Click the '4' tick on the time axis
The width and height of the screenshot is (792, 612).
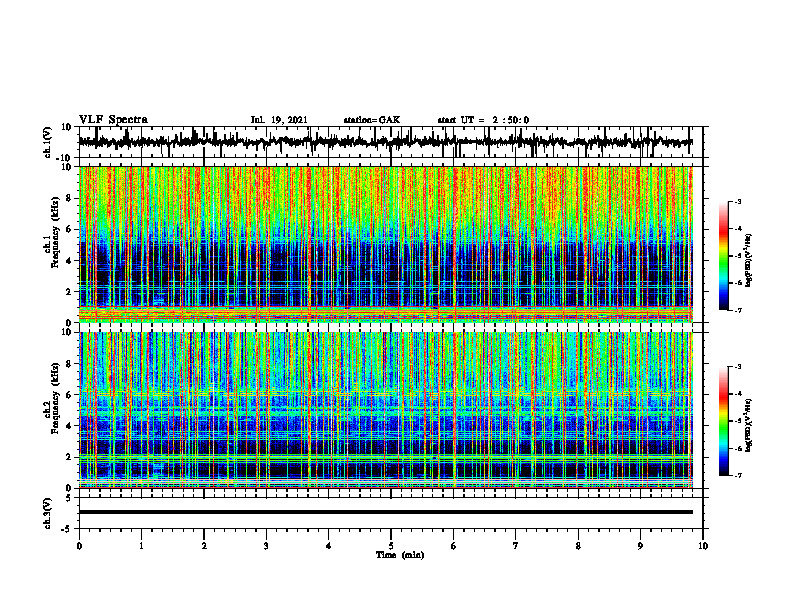[329, 546]
